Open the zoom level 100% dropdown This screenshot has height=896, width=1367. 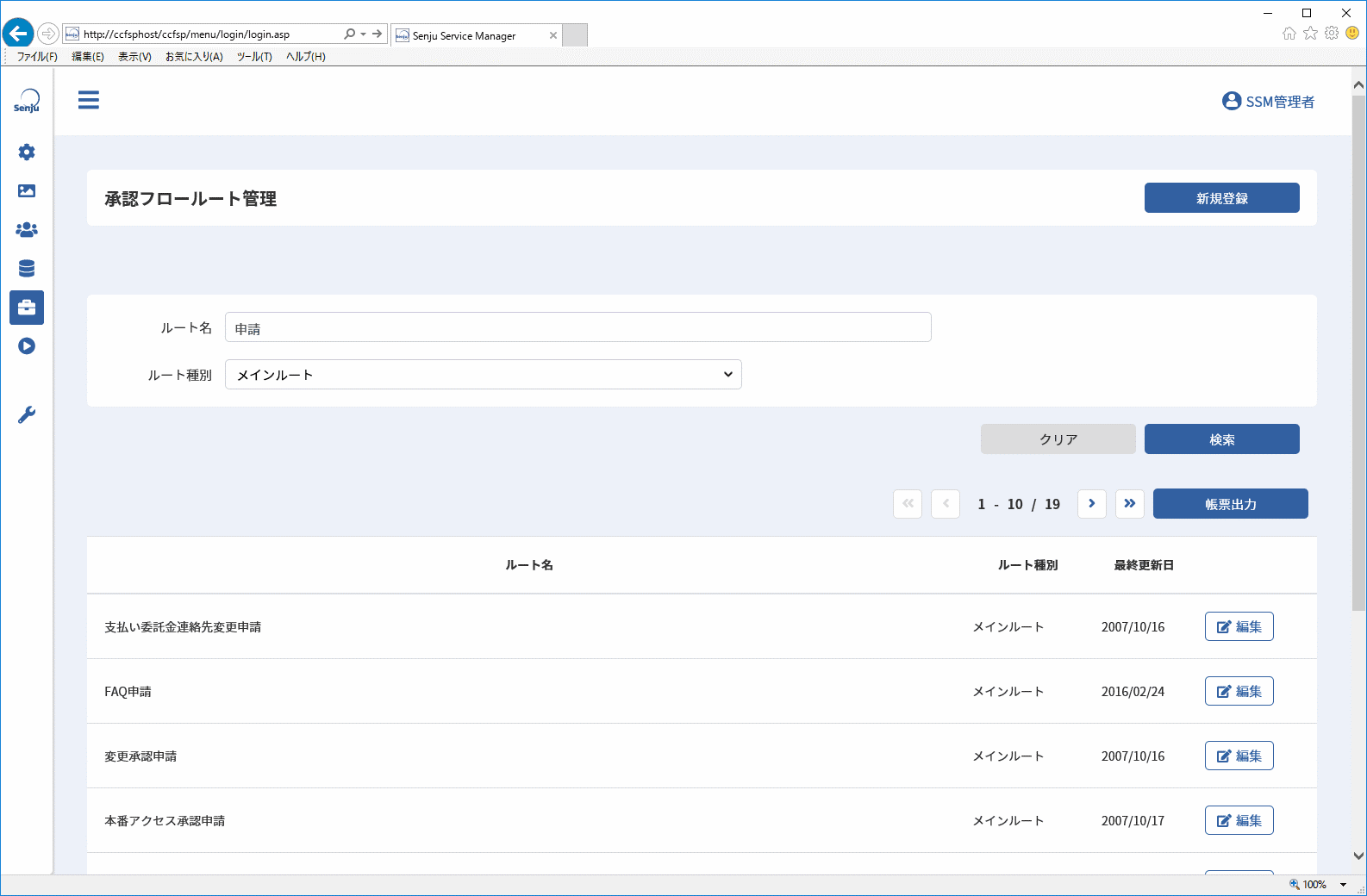click(1343, 885)
